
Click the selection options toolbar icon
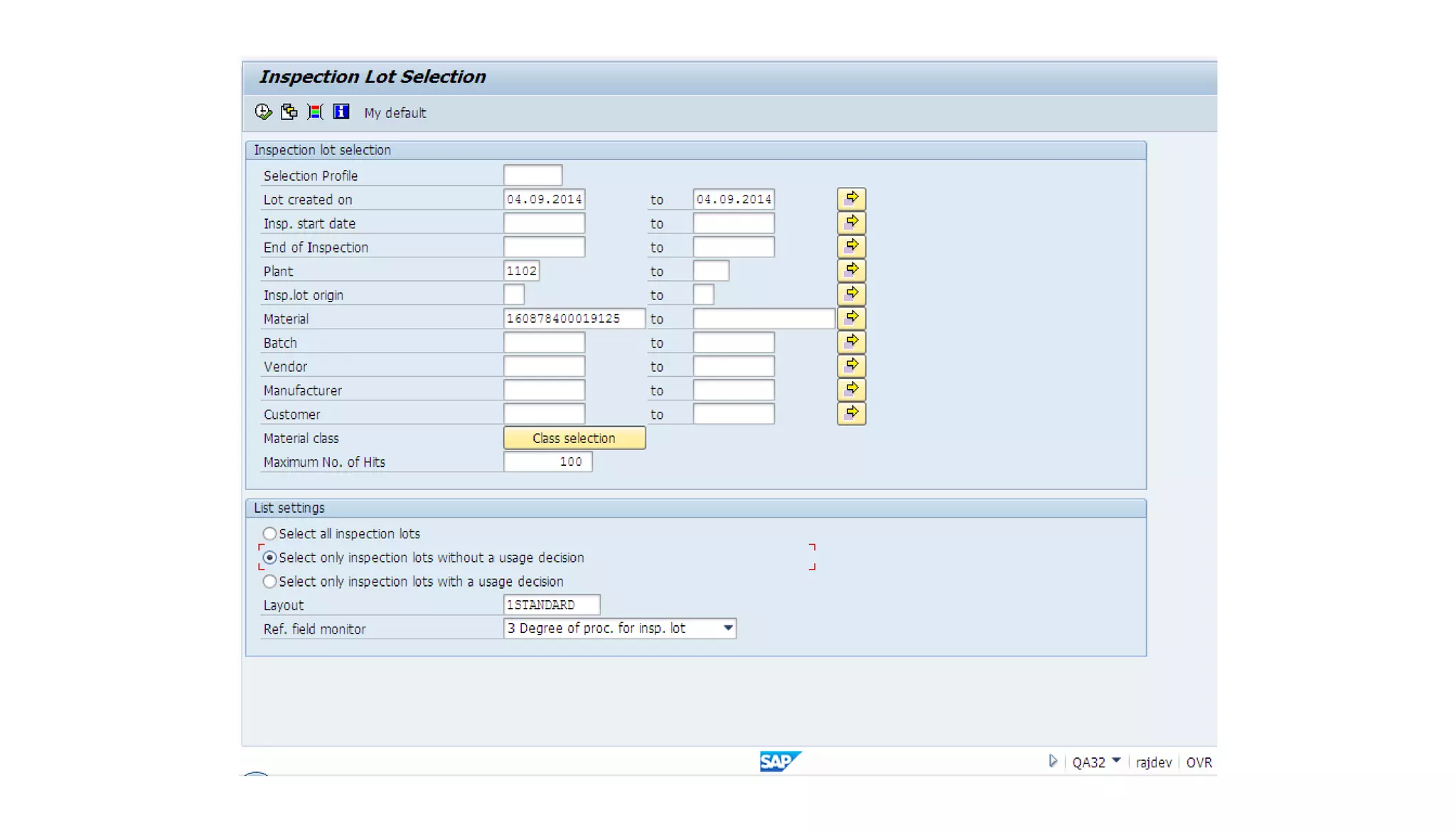(315, 112)
